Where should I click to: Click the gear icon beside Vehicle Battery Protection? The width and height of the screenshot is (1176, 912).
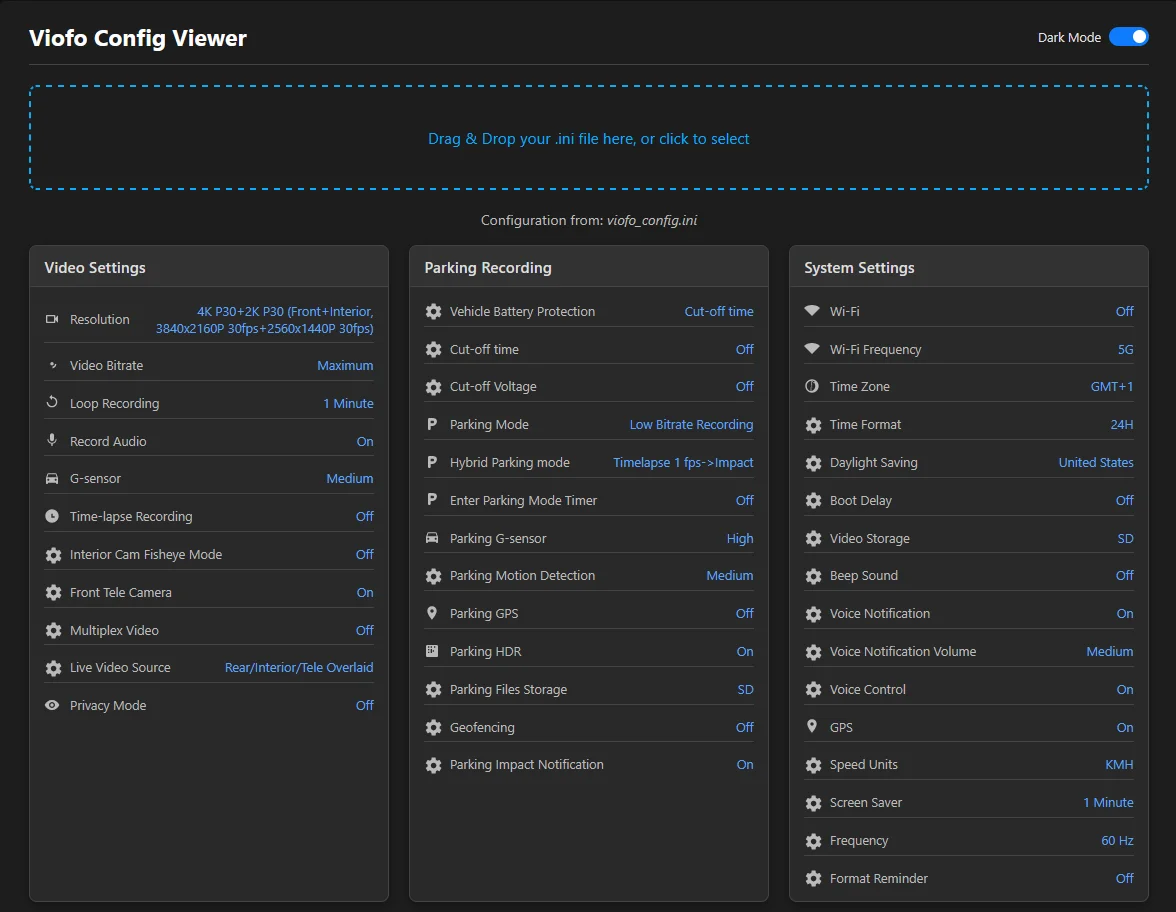tap(434, 311)
